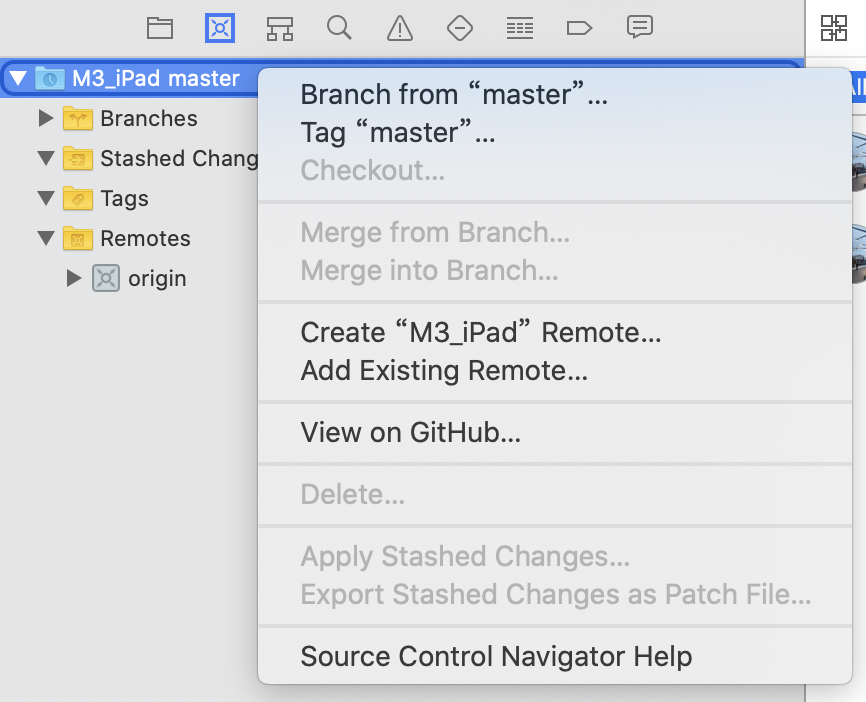866x702 pixels.
Task: Open the Symbol navigator hierarchy icon
Action: [x=279, y=28]
